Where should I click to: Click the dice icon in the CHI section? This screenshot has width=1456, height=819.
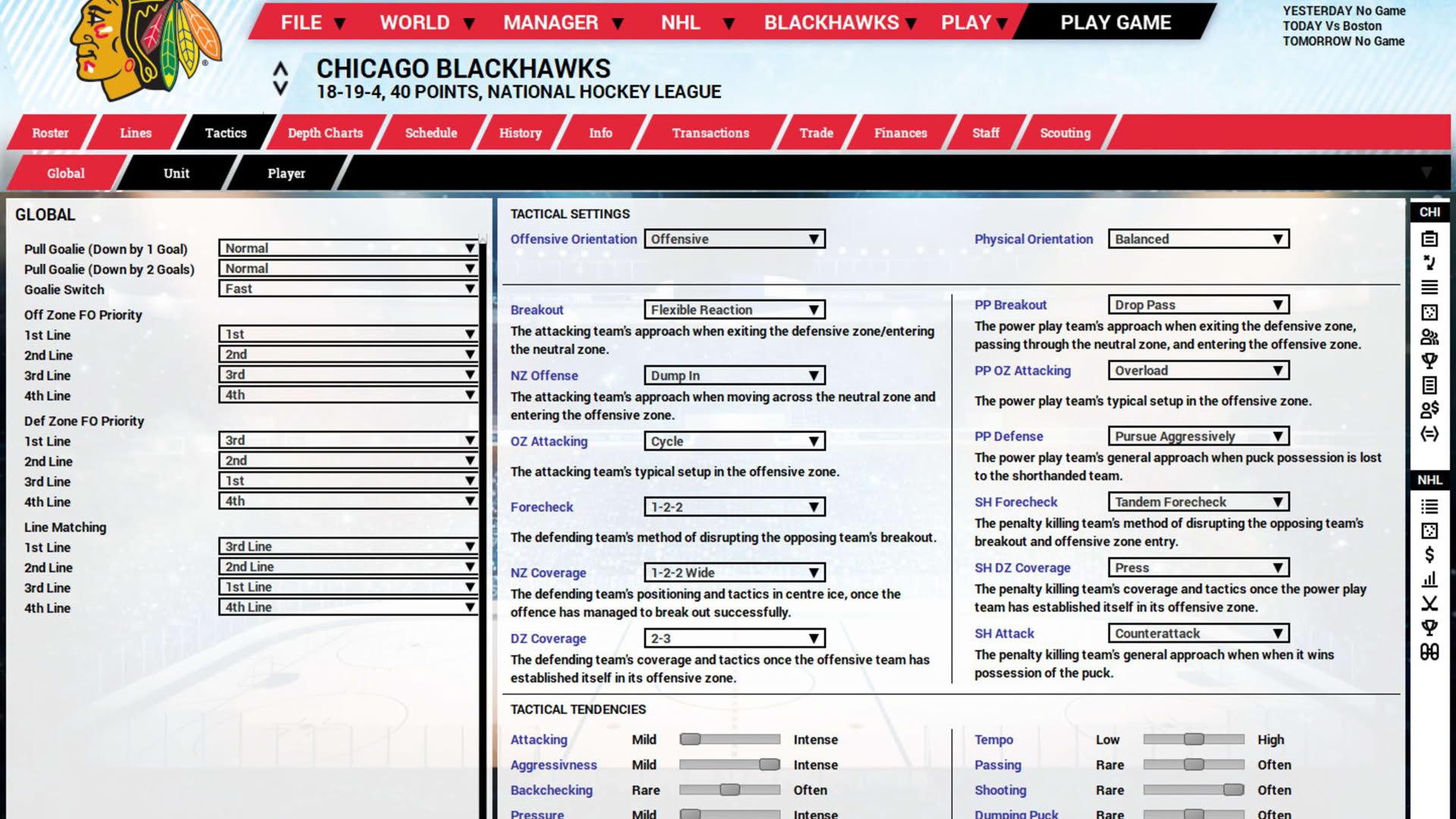pos(1429,312)
